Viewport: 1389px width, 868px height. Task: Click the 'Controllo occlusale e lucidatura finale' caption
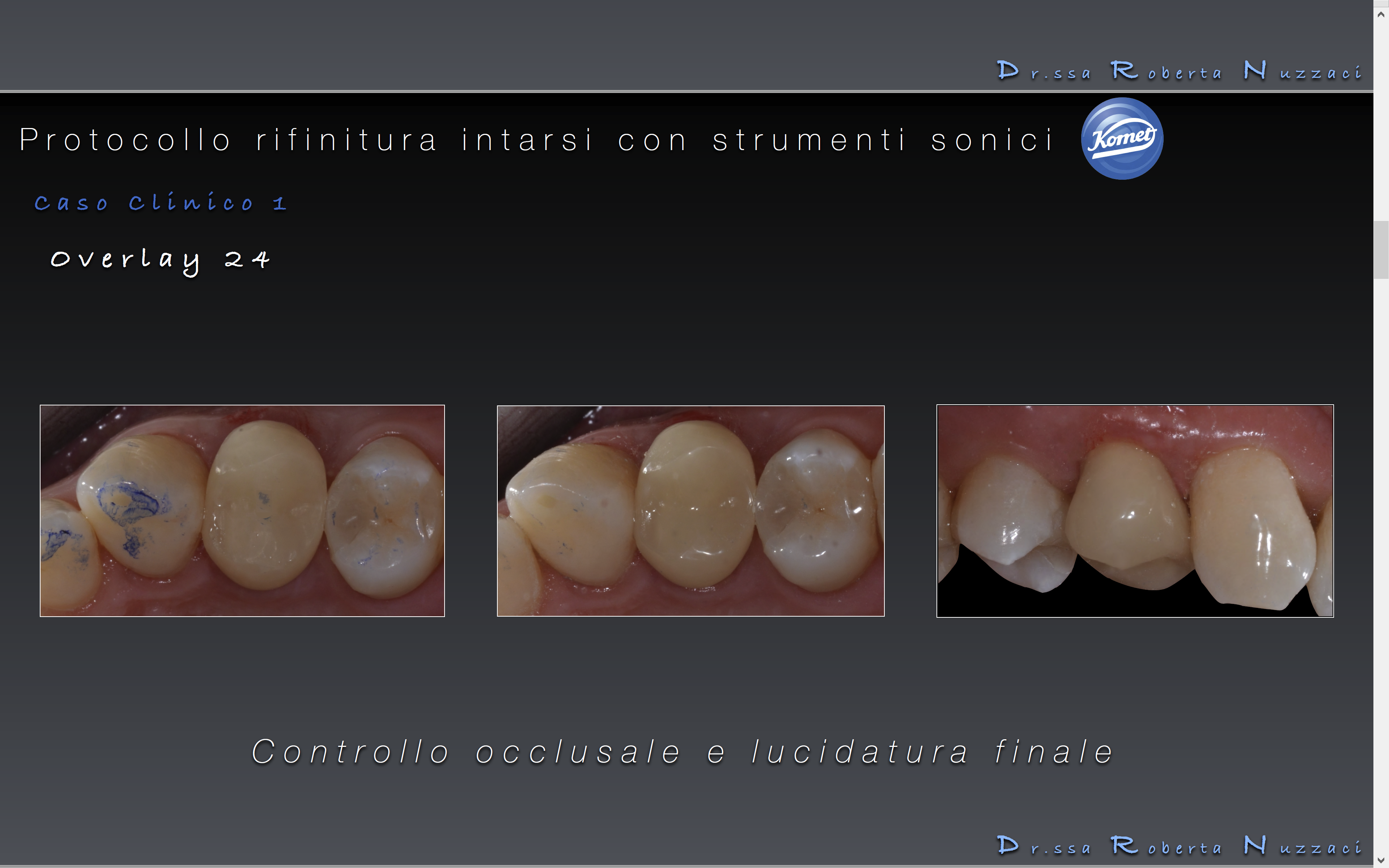(x=683, y=752)
